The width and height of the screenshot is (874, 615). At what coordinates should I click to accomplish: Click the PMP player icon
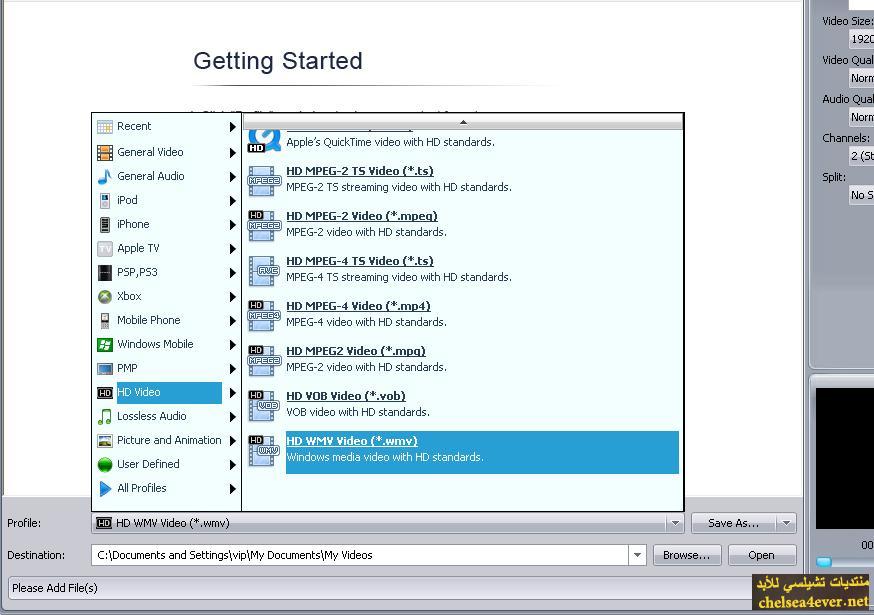105,368
